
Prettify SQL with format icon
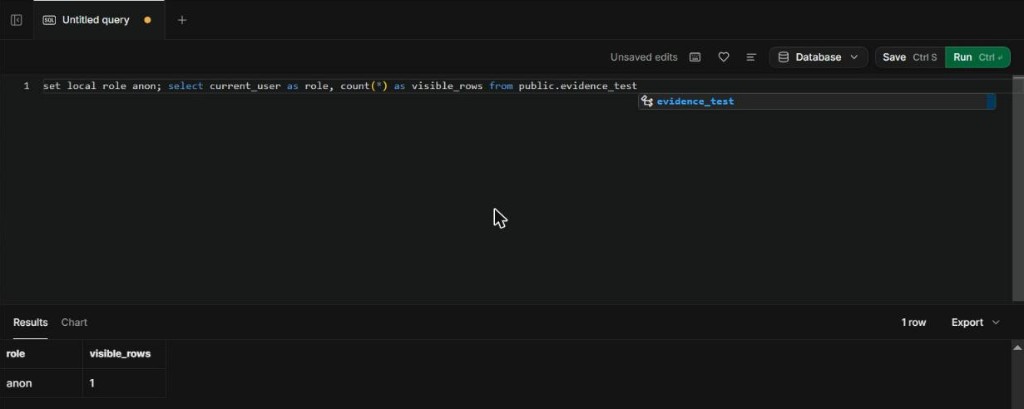click(x=751, y=57)
